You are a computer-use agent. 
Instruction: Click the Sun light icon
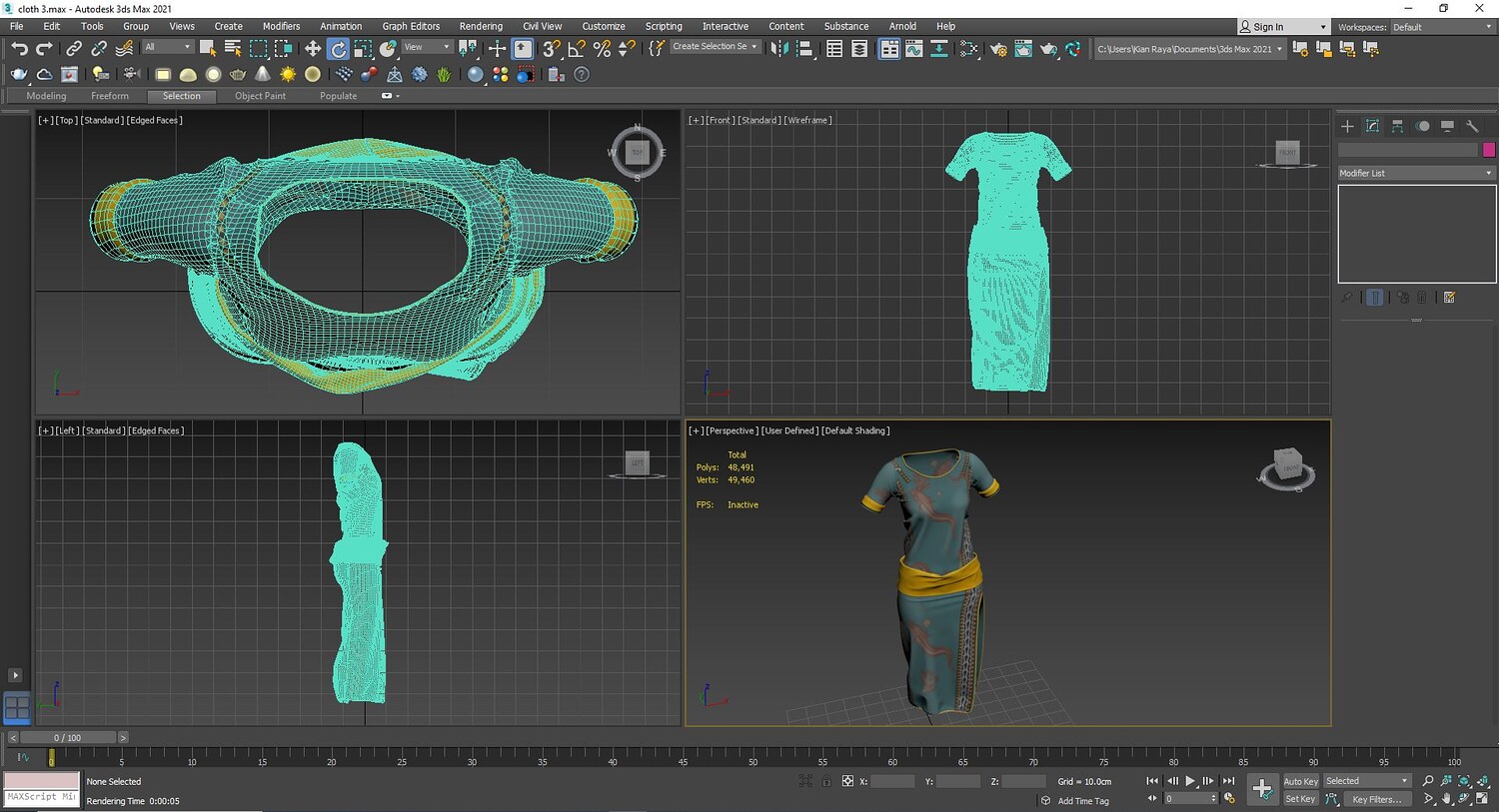point(288,74)
